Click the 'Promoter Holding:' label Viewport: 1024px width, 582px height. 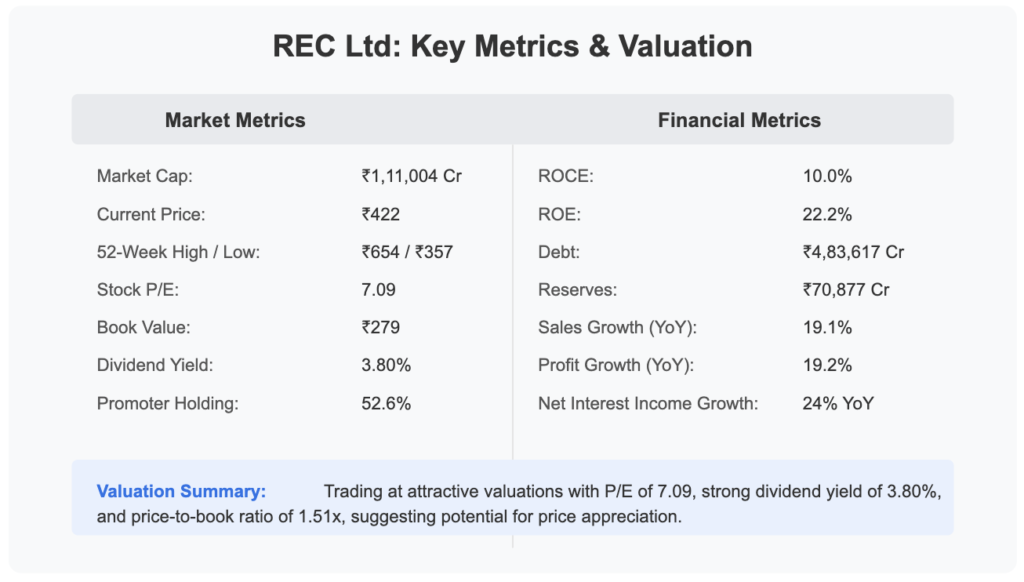coord(168,404)
